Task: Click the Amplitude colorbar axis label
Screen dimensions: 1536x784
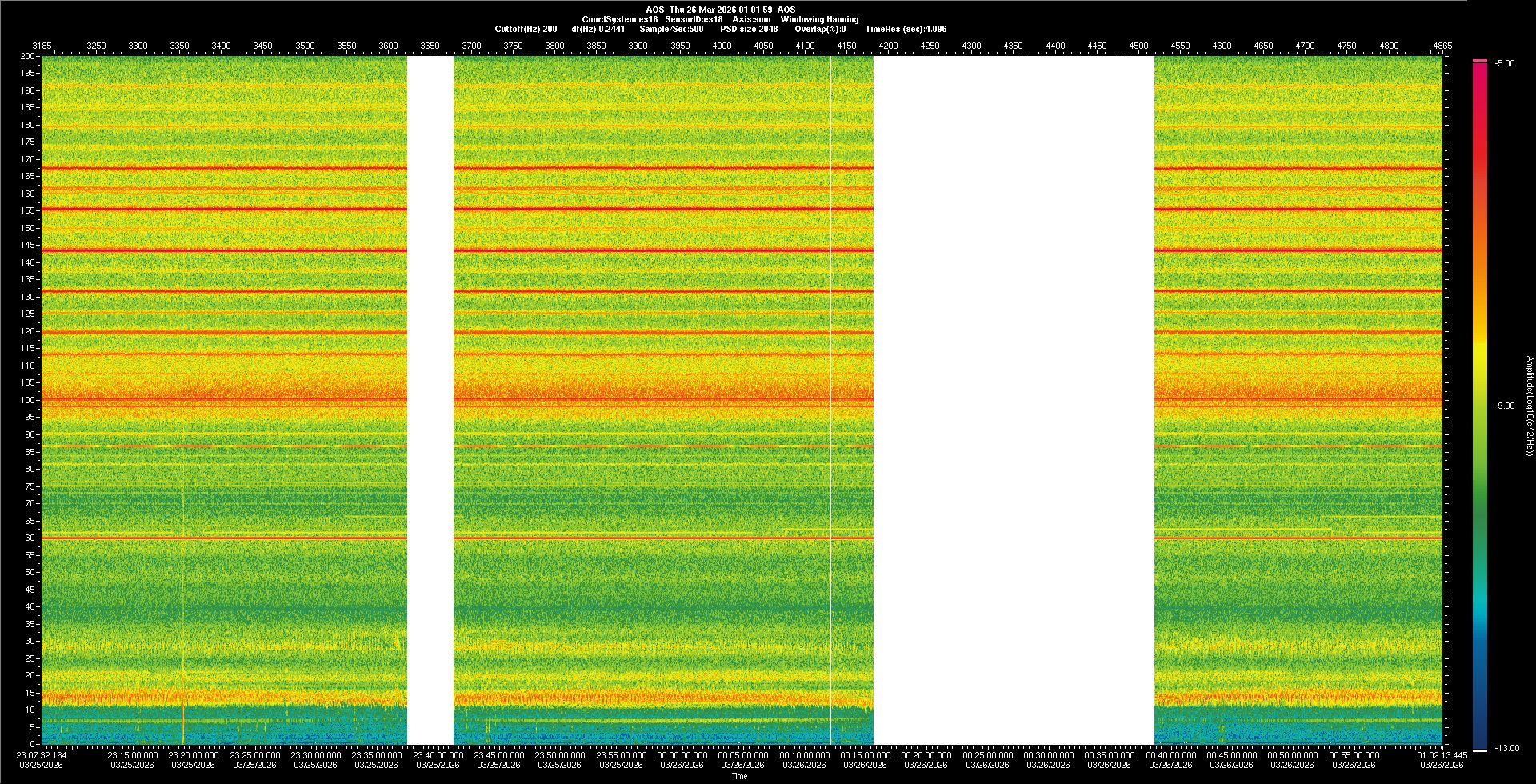Action: (x=1529, y=406)
